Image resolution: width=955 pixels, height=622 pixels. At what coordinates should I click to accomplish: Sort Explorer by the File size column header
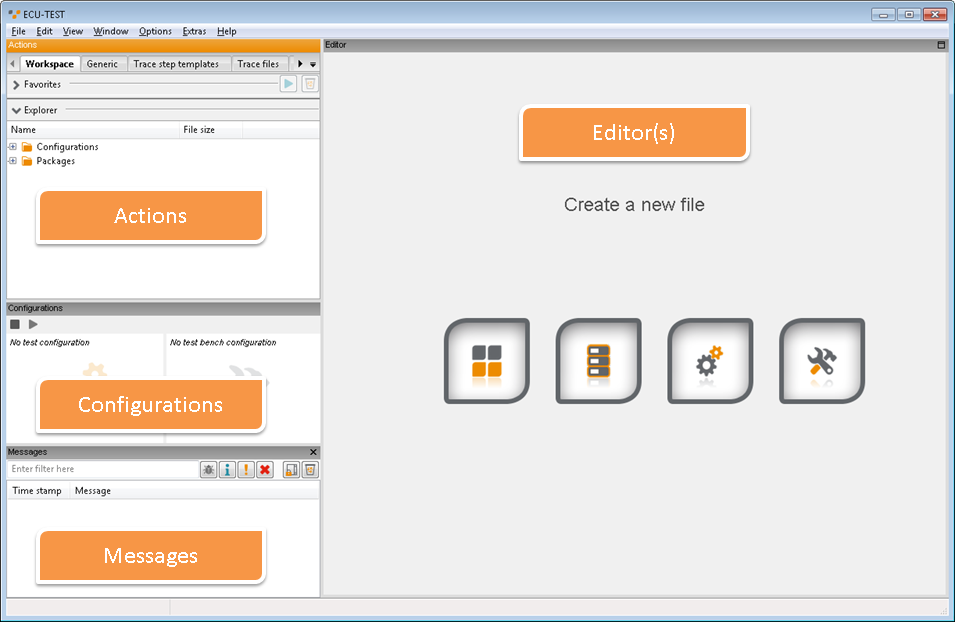tap(211, 130)
